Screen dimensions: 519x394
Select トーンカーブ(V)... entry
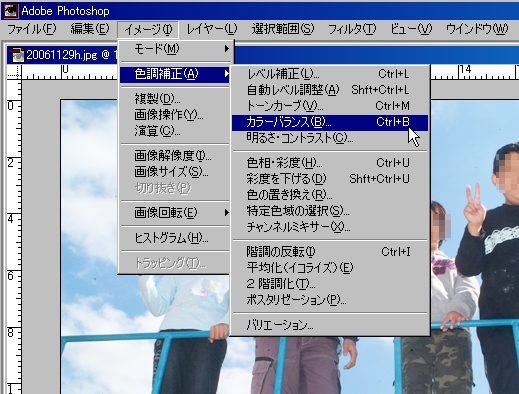[329, 106]
